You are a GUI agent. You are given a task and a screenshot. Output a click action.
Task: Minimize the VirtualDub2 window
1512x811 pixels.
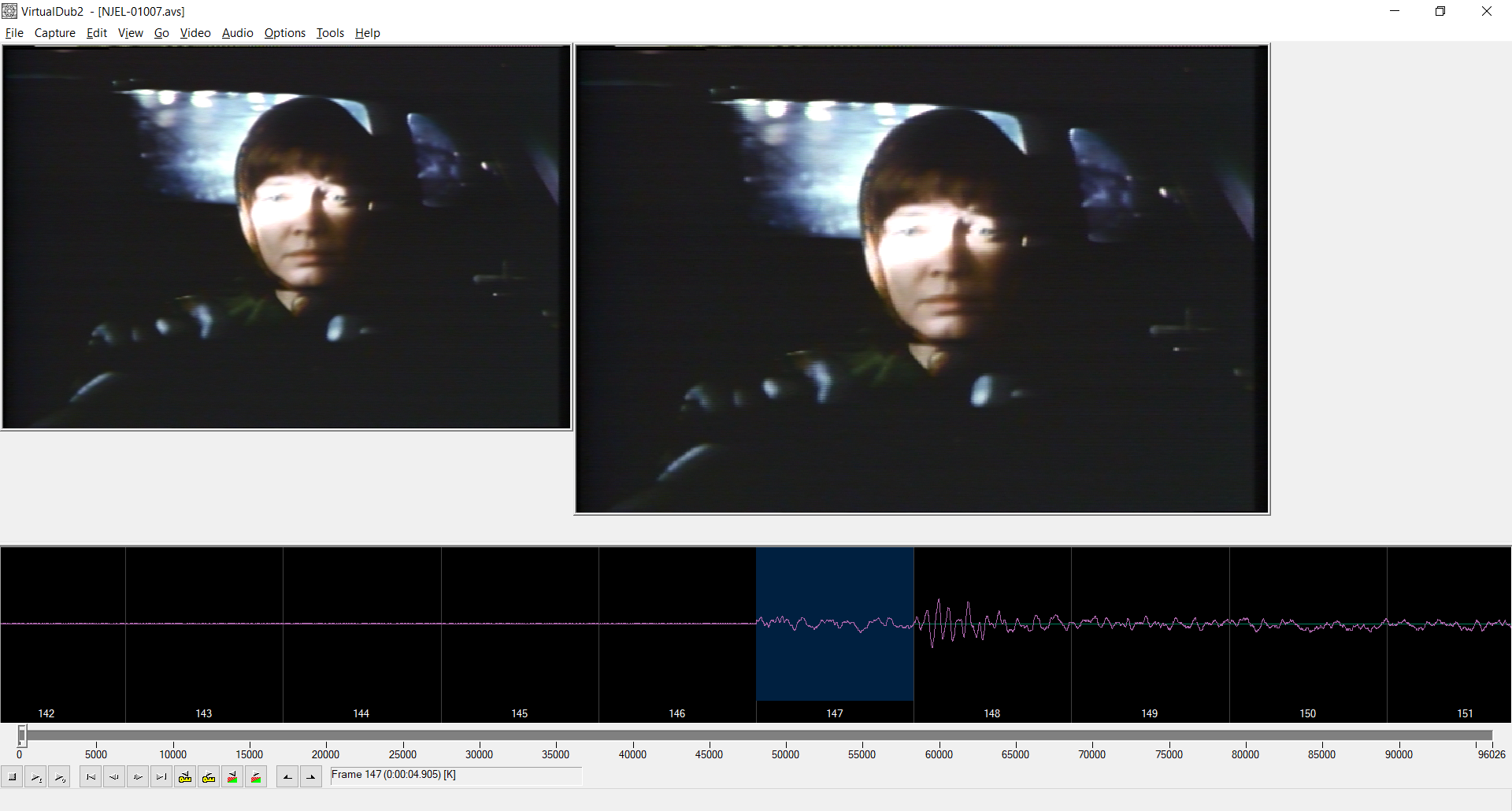[x=1395, y=11]
